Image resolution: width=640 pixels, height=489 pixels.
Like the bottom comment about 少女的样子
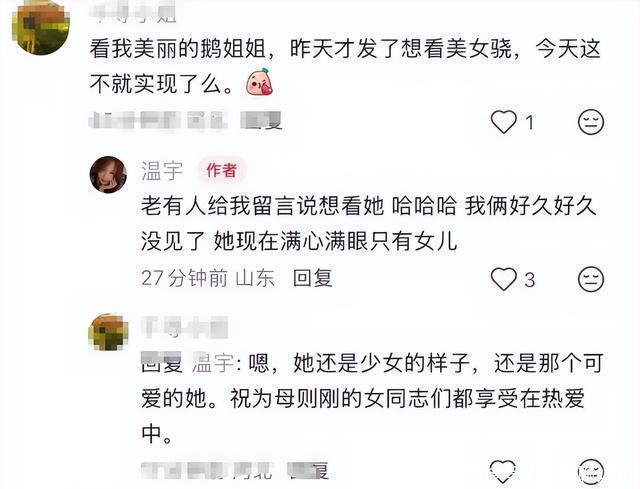click(503, 470)
